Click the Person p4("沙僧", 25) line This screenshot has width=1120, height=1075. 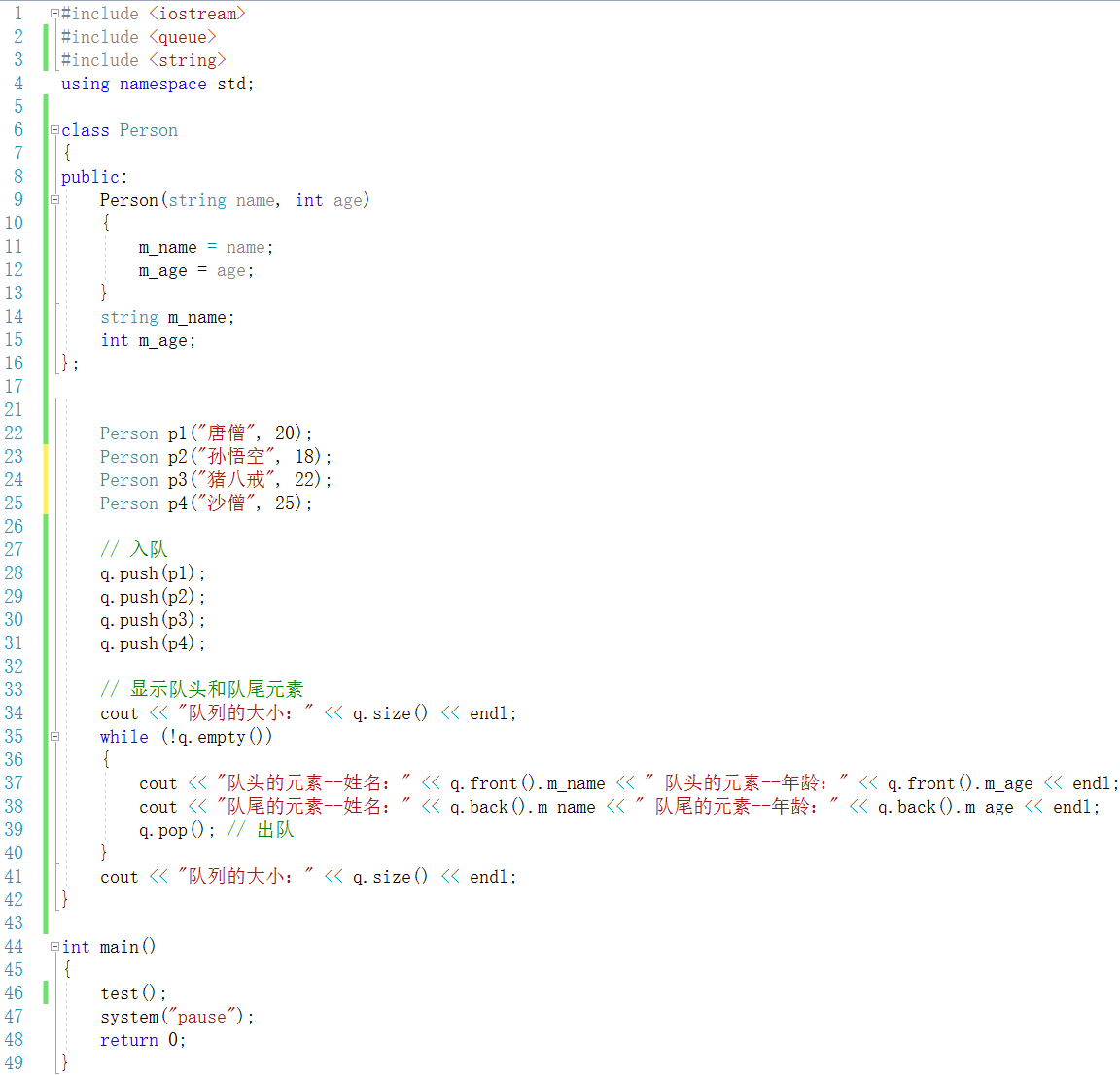206,503
